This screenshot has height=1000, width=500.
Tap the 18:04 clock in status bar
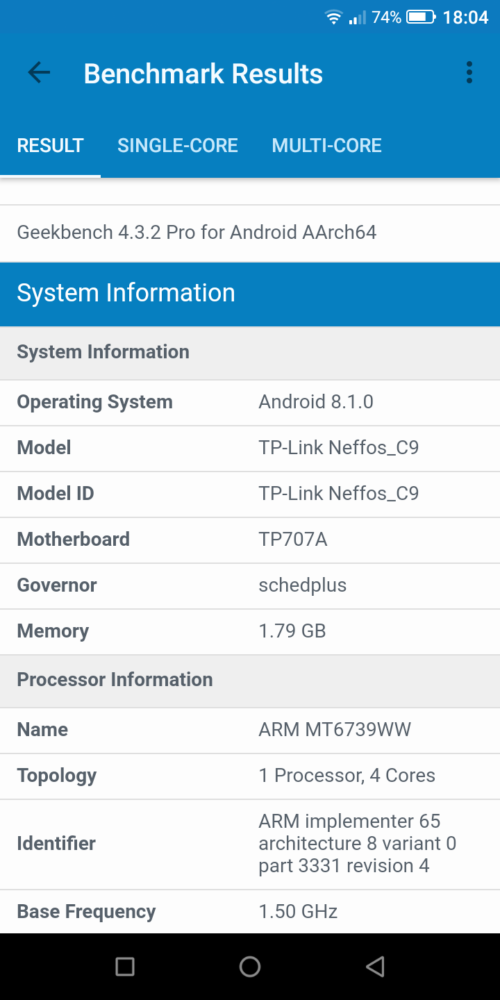[x=466, y=17]
